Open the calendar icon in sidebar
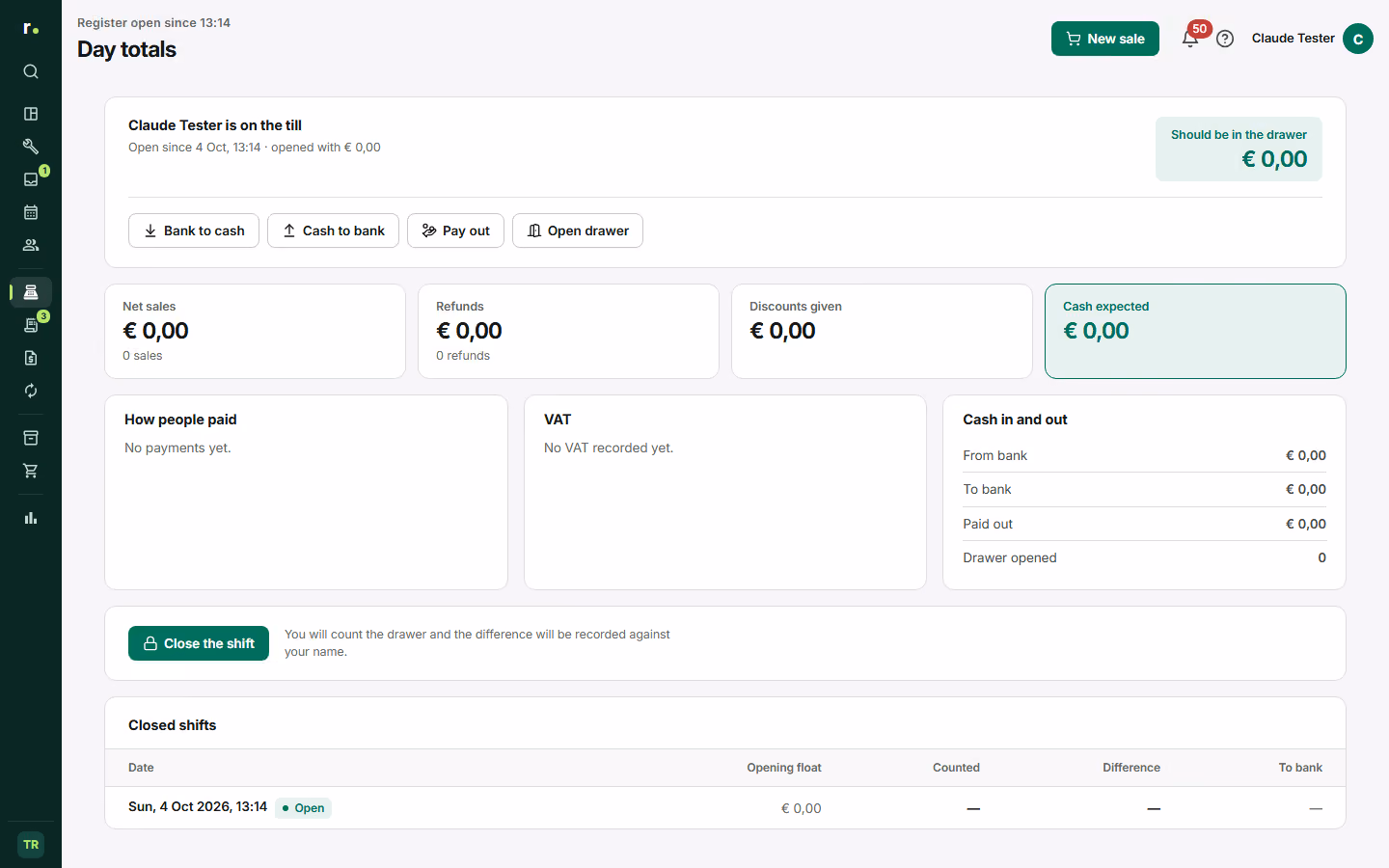1389x868 pixels. (31, 212)
